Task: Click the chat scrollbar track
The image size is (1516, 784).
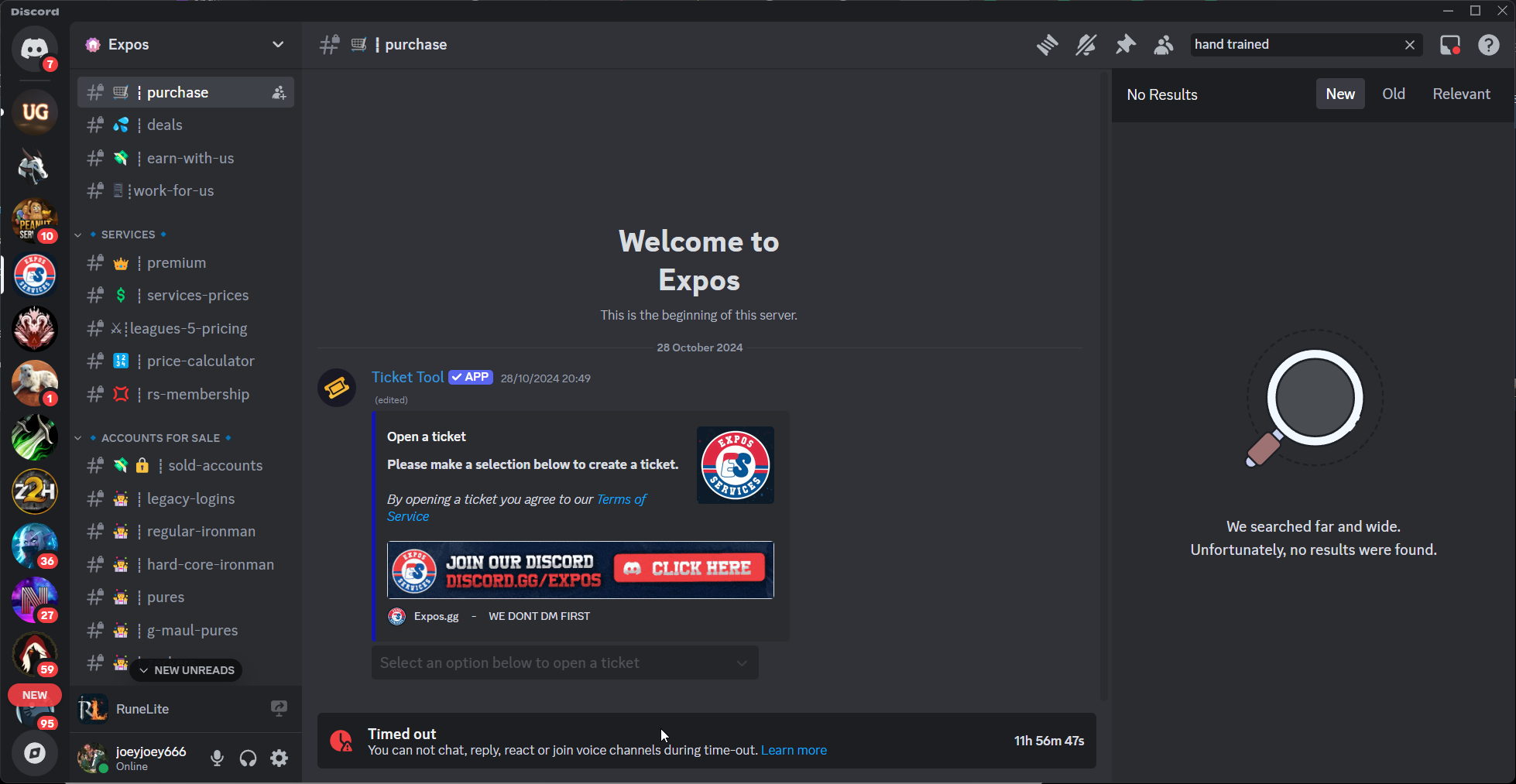Action: (1103, 387)
